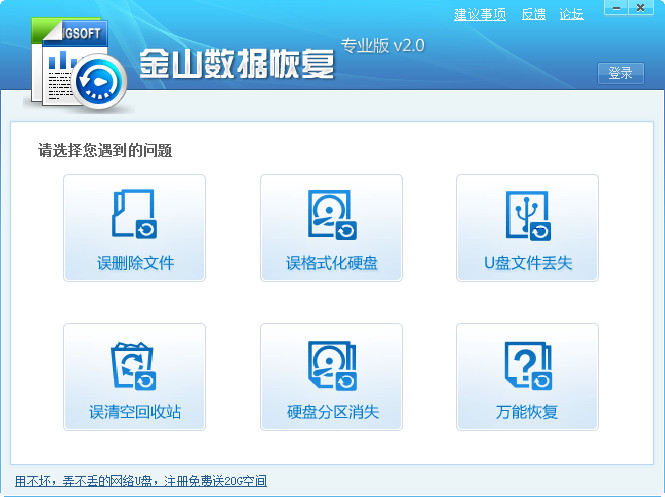
Task: Open the 误删除文件 recovery option
Action: click(134, 228)
